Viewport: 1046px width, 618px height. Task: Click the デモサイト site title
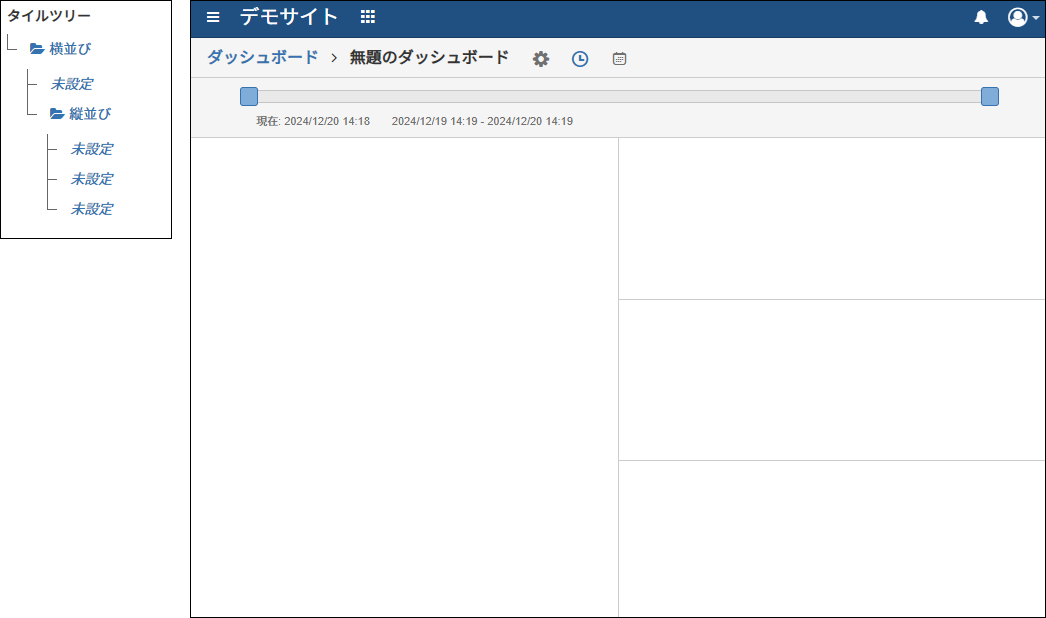[289, 17]
